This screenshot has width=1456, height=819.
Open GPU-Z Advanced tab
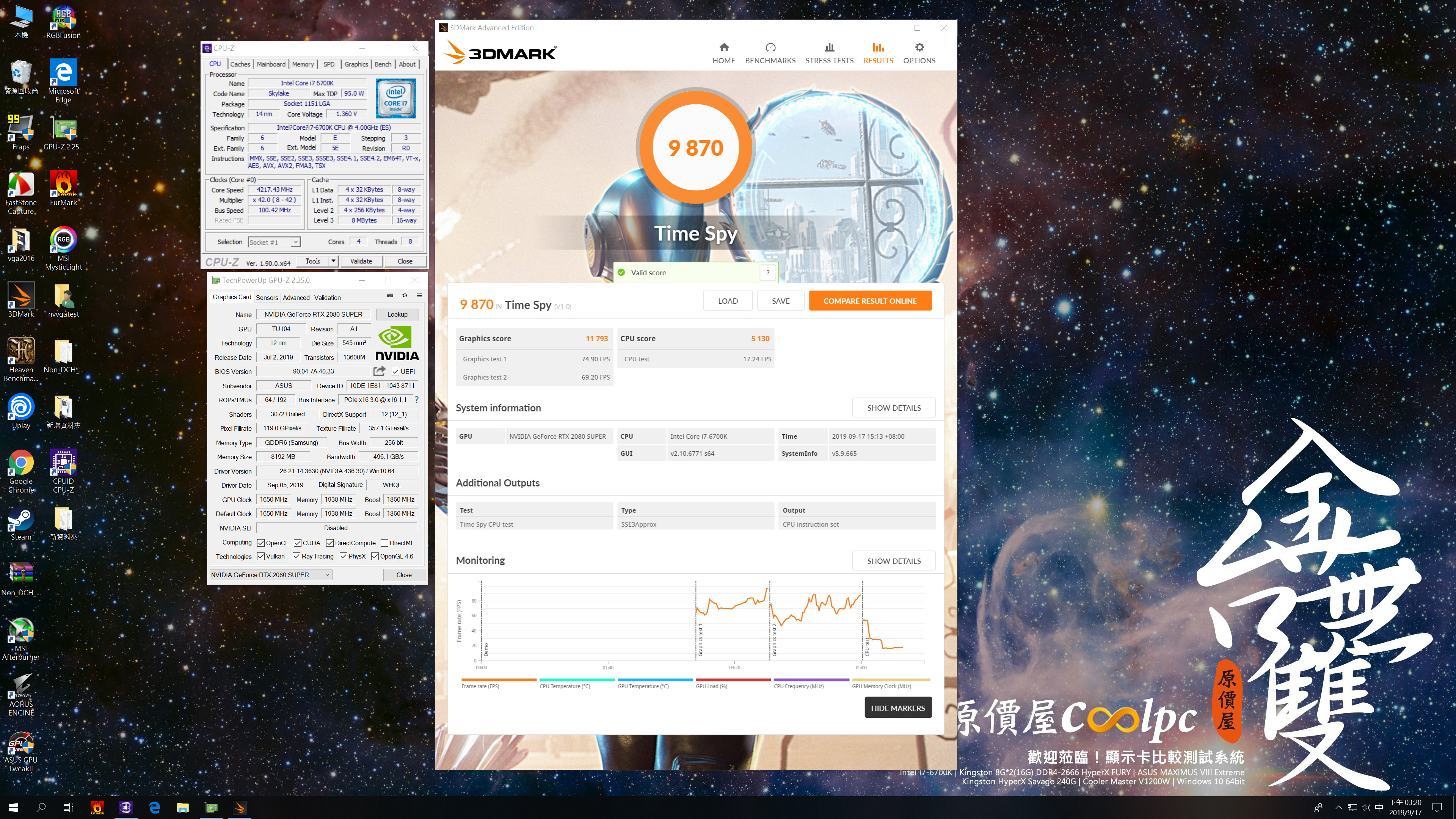tap(296, 298)
